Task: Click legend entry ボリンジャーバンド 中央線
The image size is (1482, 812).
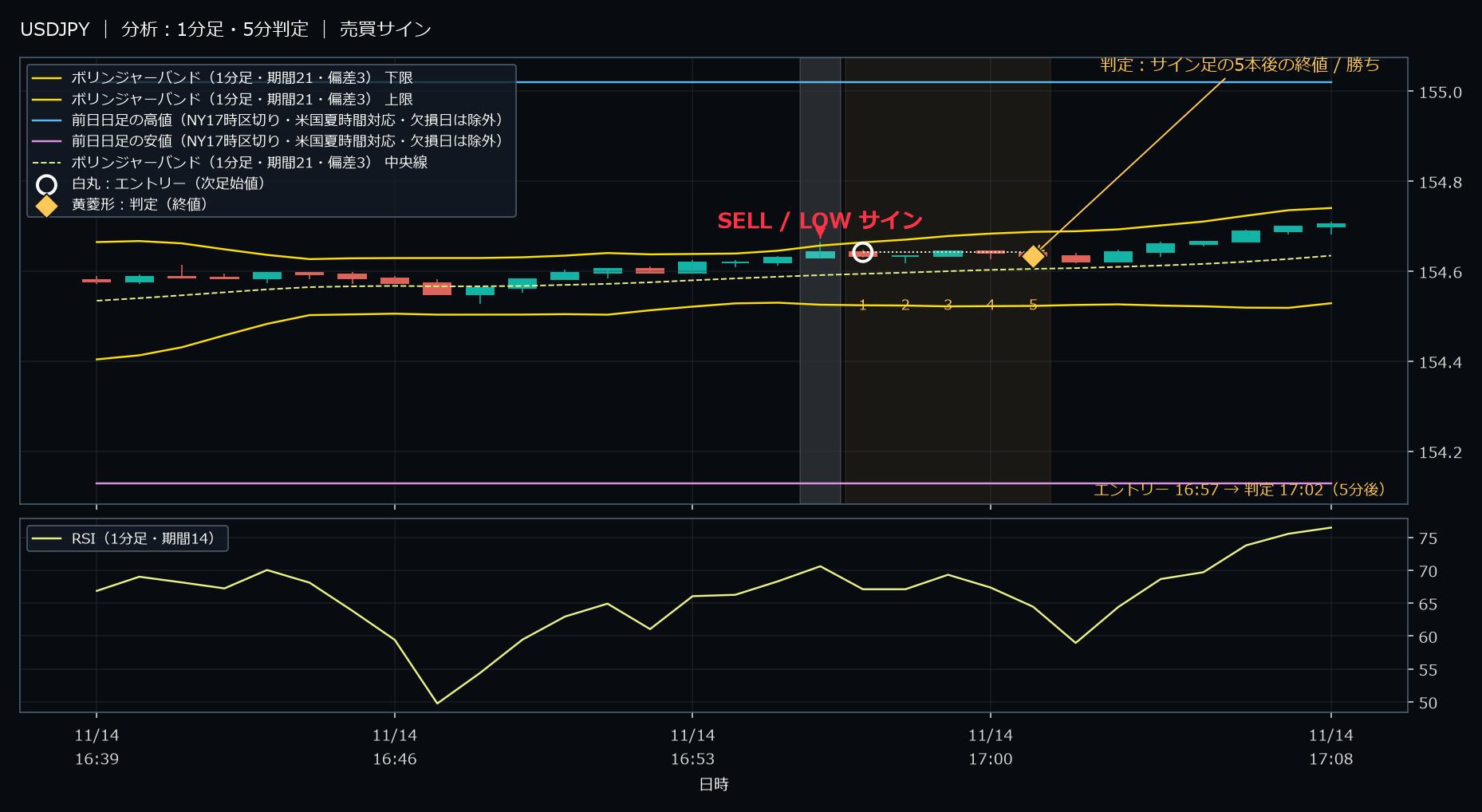Action: pos(249,163)
